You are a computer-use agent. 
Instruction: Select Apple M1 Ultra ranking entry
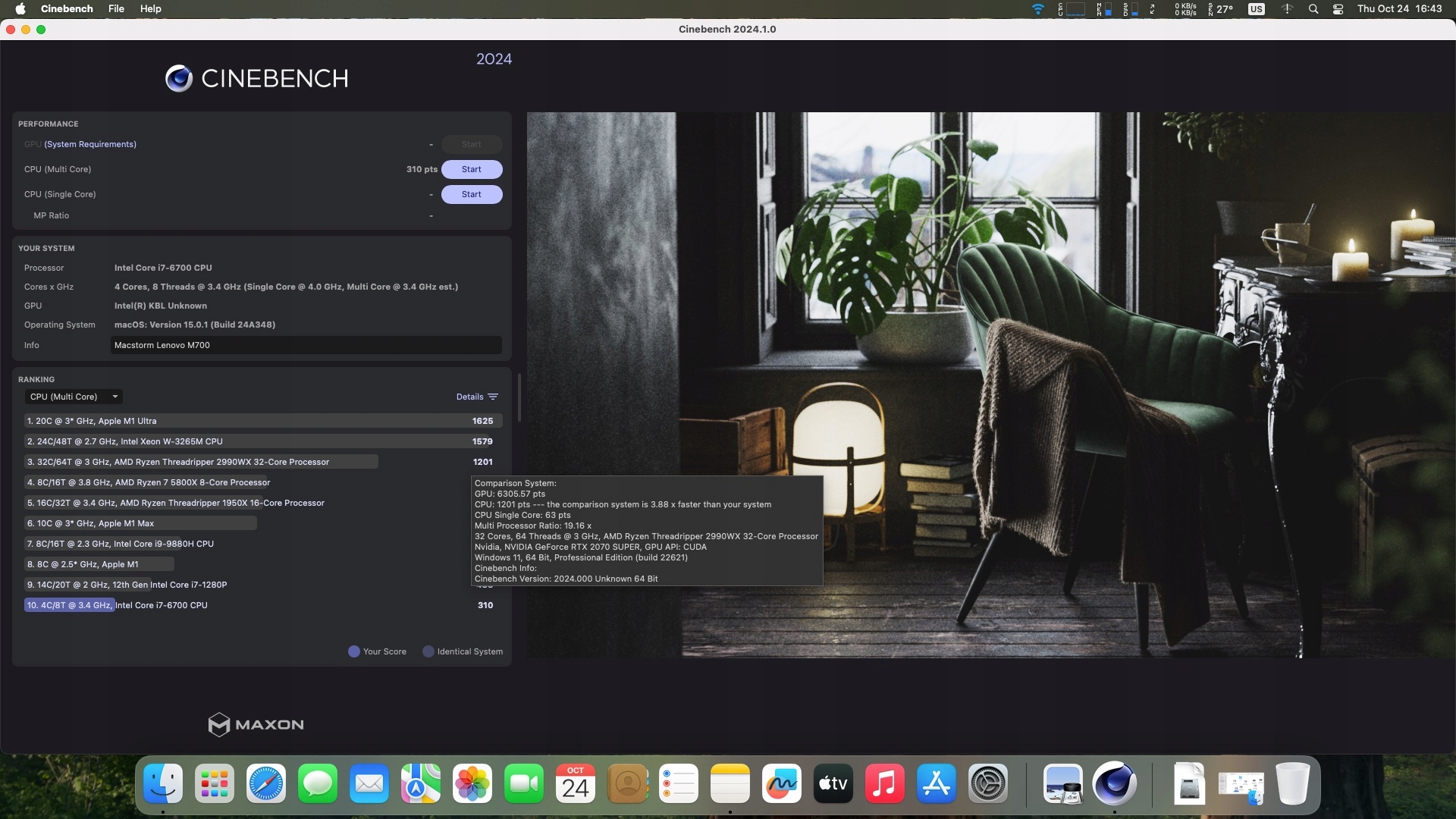[x=262, y=421]
